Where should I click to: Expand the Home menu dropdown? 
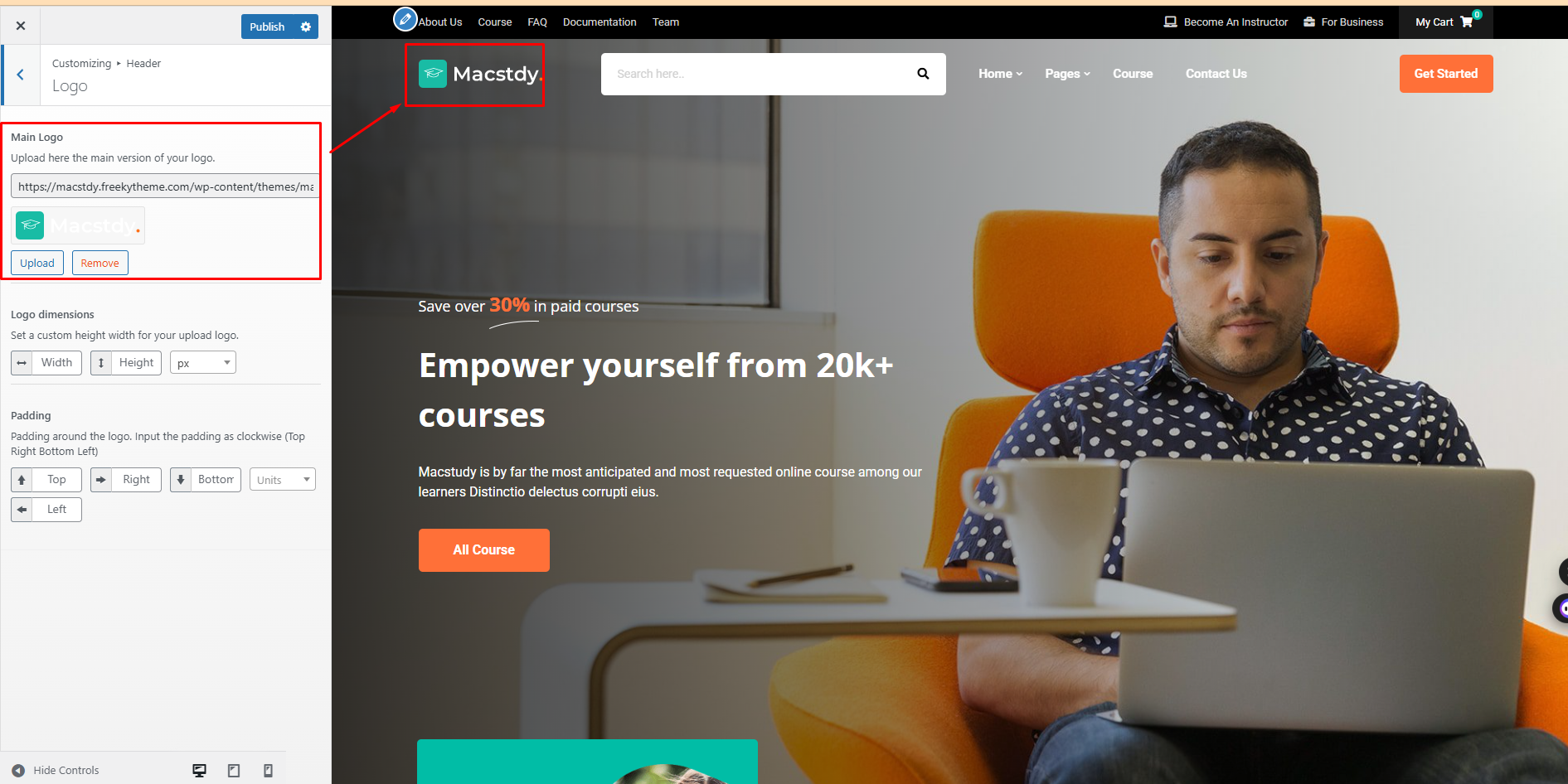(1000, 74)
